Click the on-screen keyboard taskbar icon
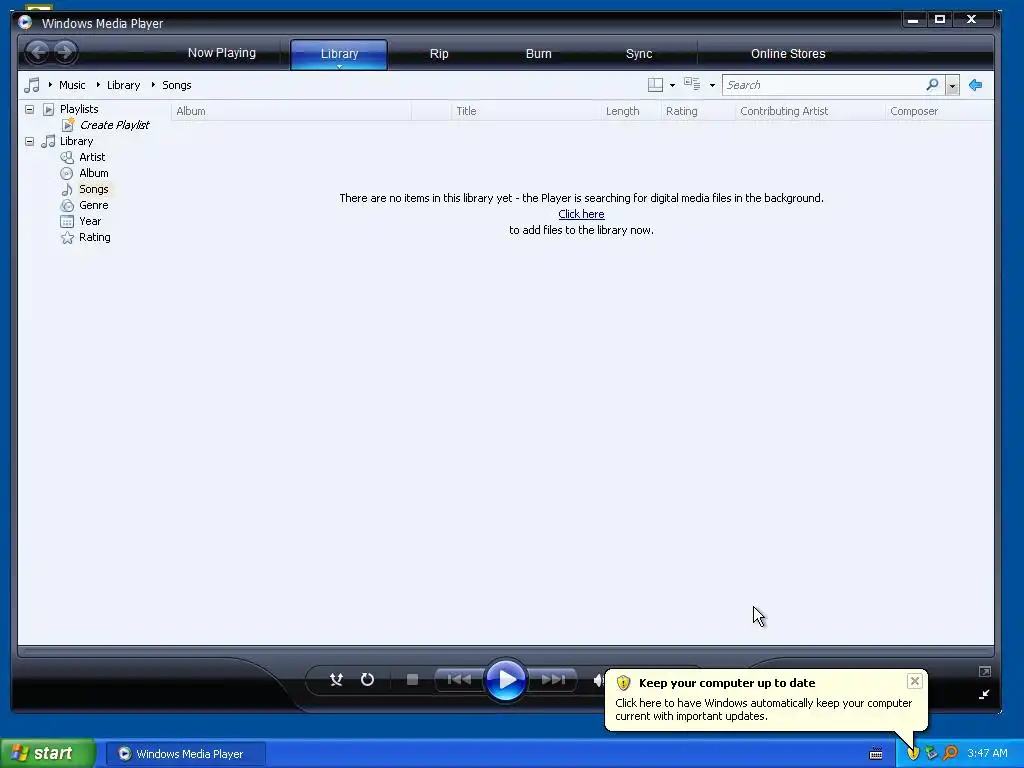Viewport: 1024px width, 768px height. pyautogui.click(x=876, y=754)
